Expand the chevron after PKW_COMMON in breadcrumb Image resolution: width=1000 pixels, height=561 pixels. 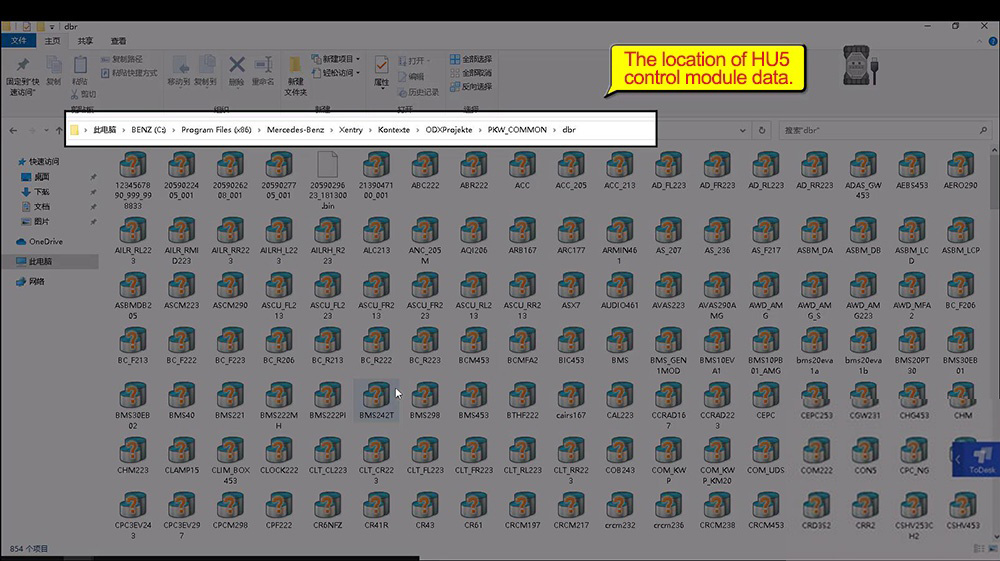click(555, 130)
